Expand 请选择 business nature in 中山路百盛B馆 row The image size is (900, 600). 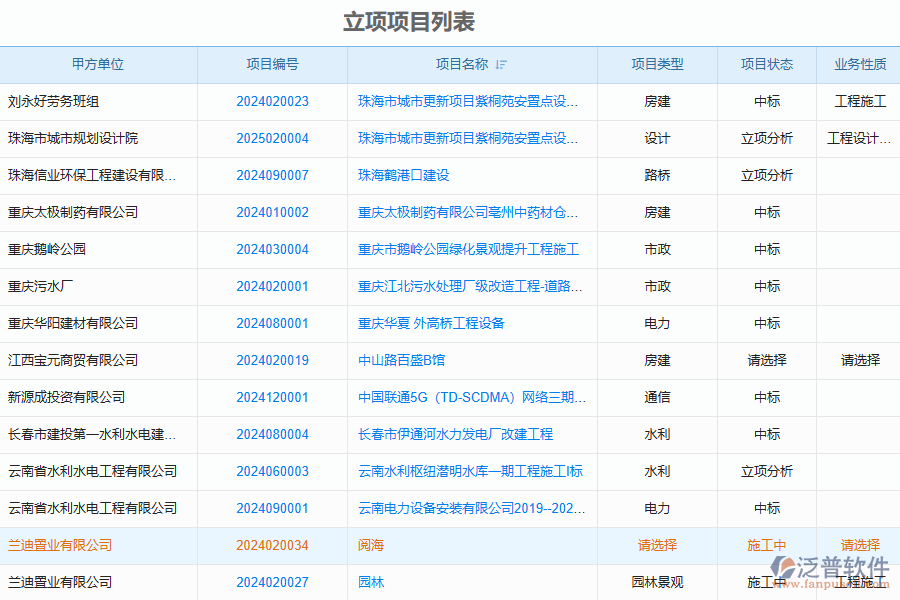(860, 361)
